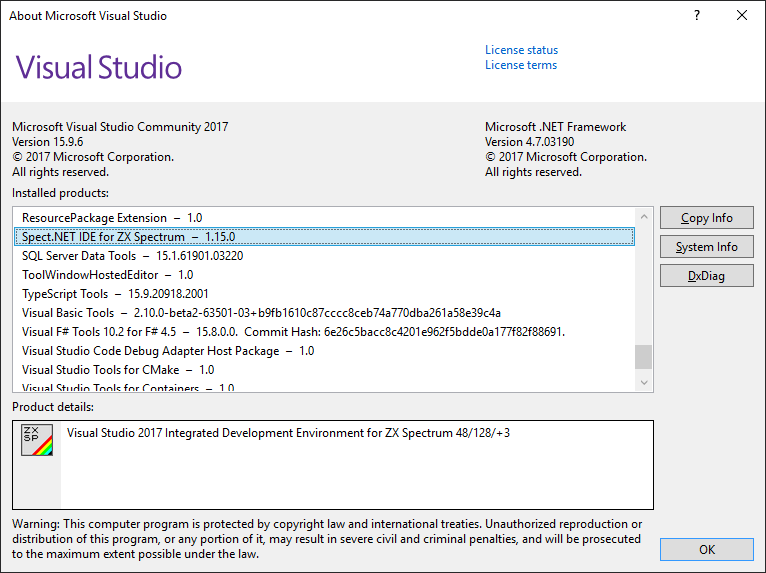Select Visual Studio Code Debug Adapter Host Package
Viewport: 766px width, 573px height.
tap(324, 351)
